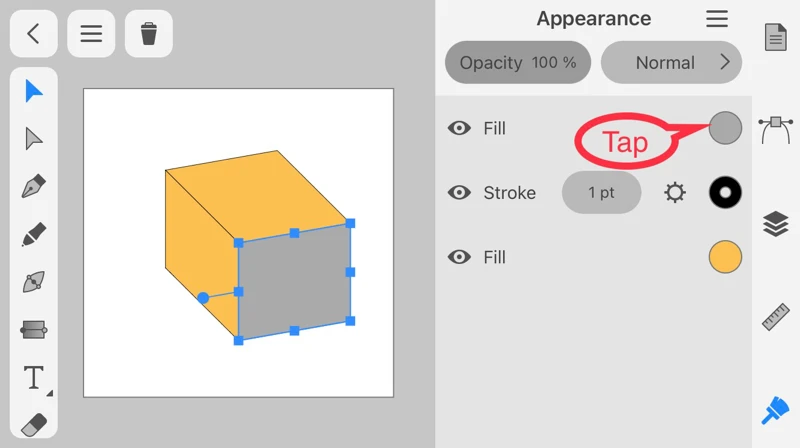
Task: Delete selection with the trash icon
Action: tap(149, 34)
